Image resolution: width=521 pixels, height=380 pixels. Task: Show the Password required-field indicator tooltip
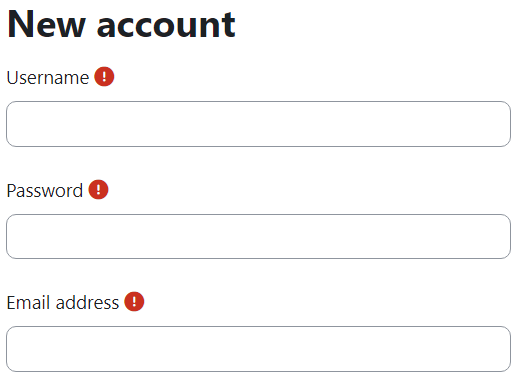coord(98,189)
